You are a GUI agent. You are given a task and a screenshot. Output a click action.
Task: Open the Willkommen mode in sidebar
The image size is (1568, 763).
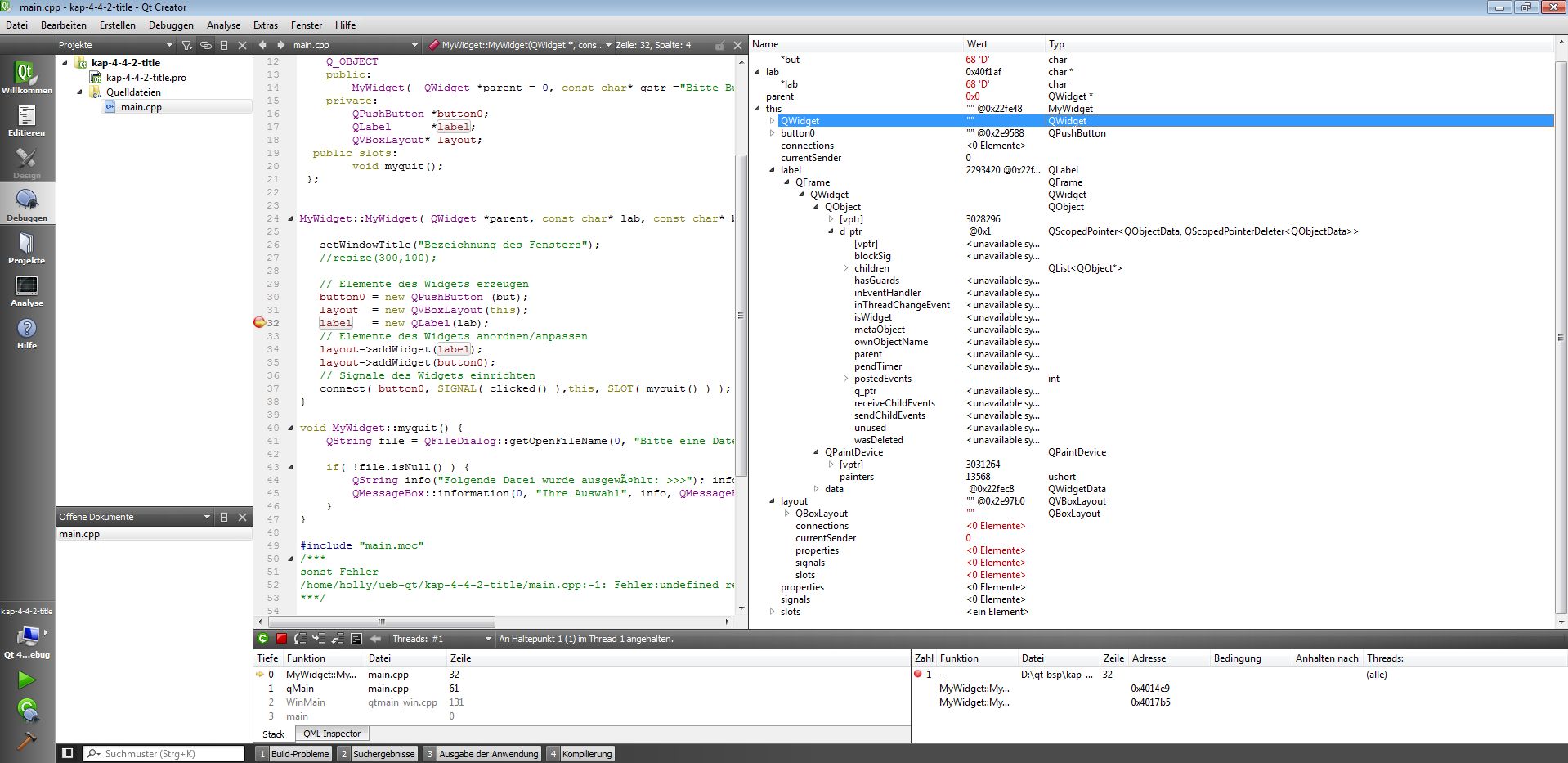(x=26, y=78)
